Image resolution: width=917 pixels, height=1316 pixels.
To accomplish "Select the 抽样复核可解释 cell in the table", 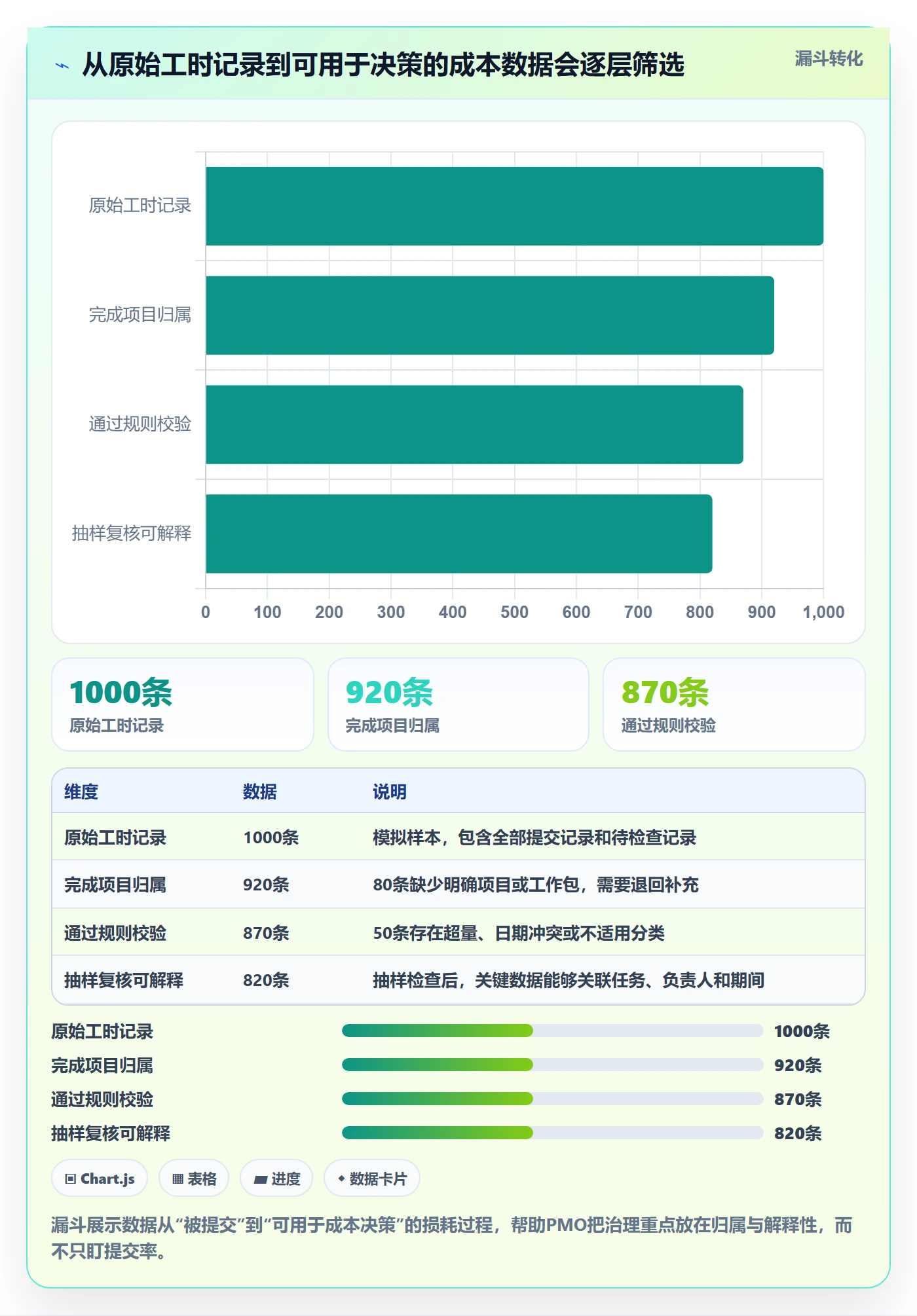I will click(124, 980).
